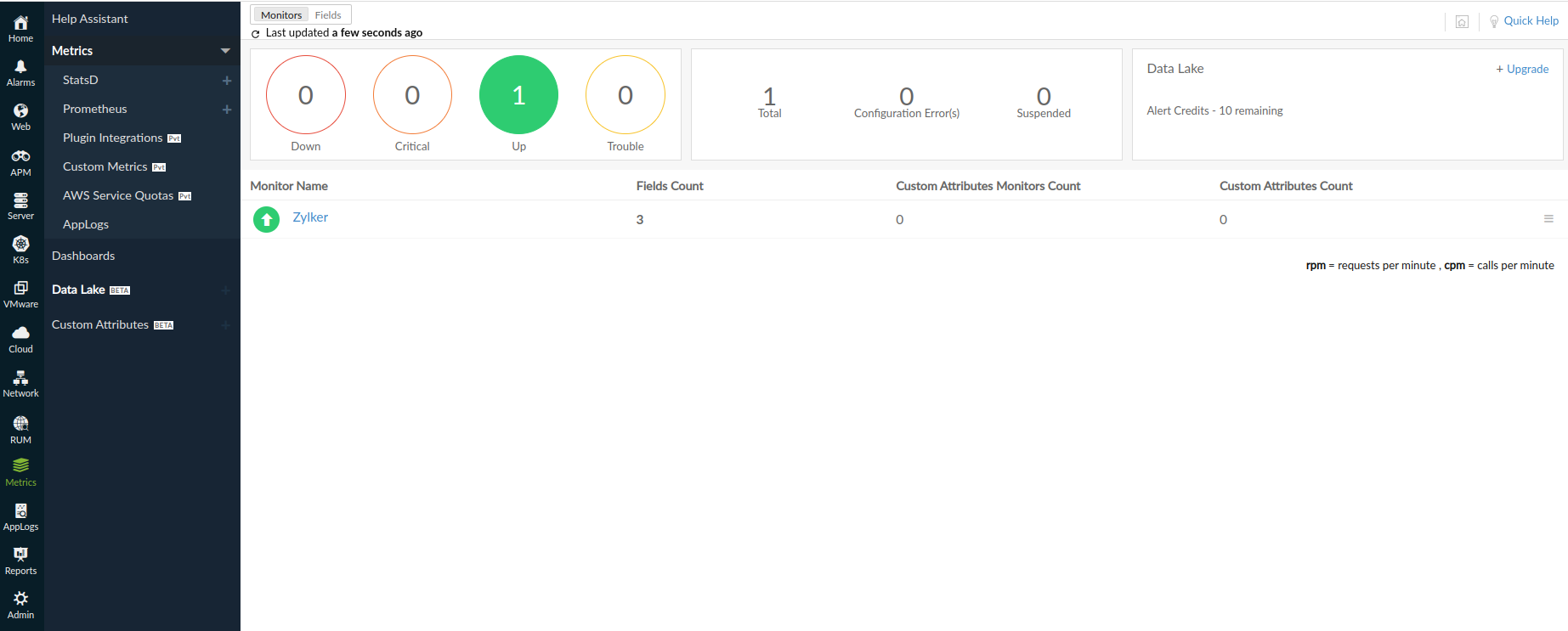Filter by Critical status circle
The height and width of the screenshot is (631, 1568).
pos(412,95)
